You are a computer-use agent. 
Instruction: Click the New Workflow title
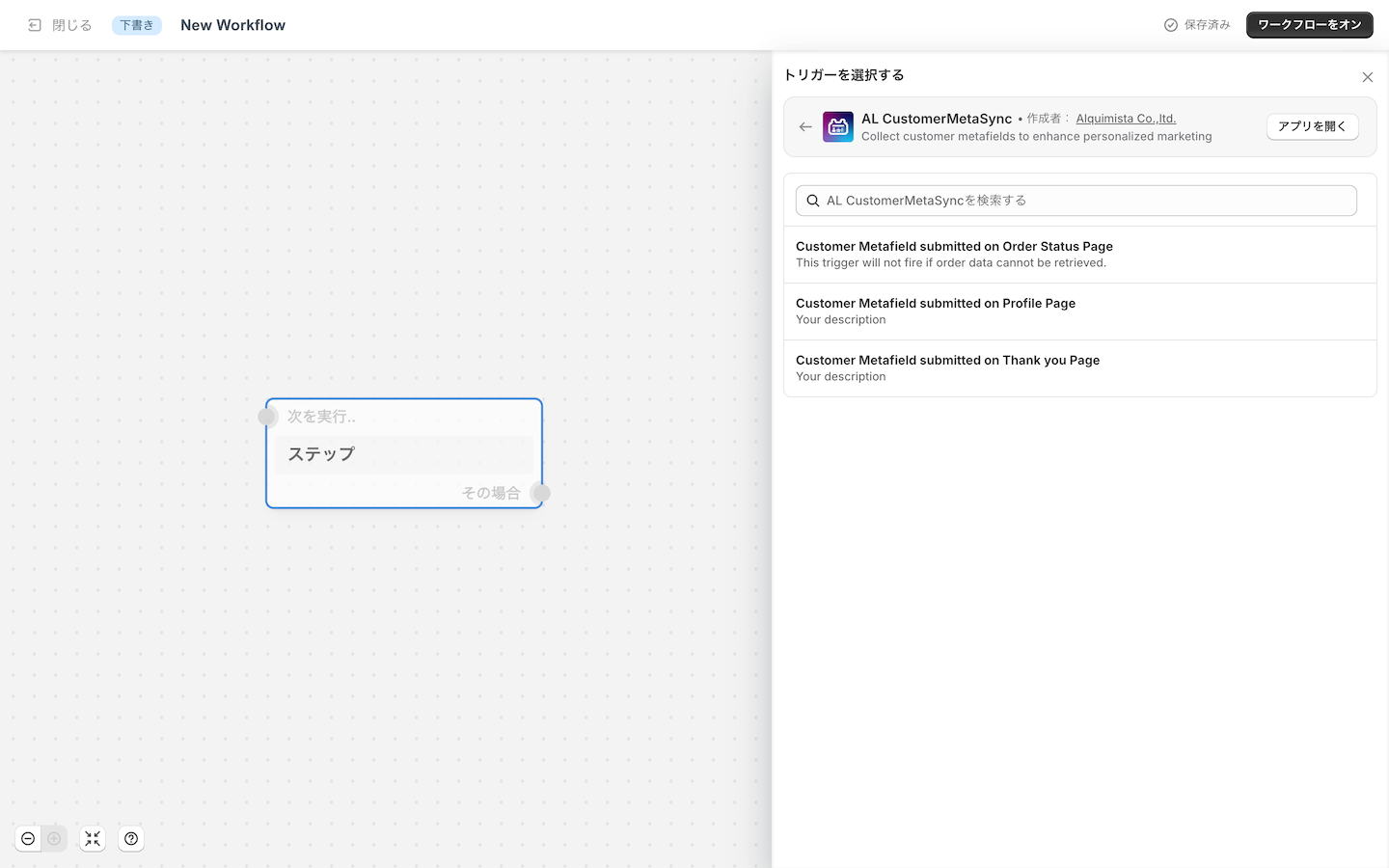pyautogui.click(x=232, y=25)
